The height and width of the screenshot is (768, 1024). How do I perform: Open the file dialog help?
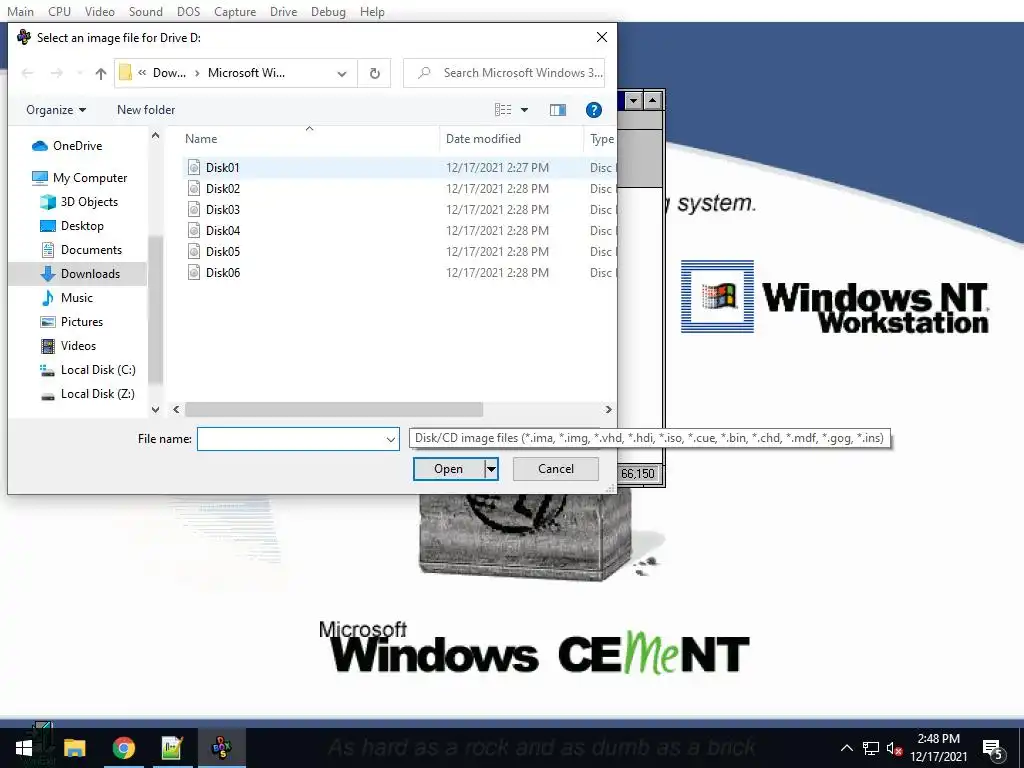(594, 110)
